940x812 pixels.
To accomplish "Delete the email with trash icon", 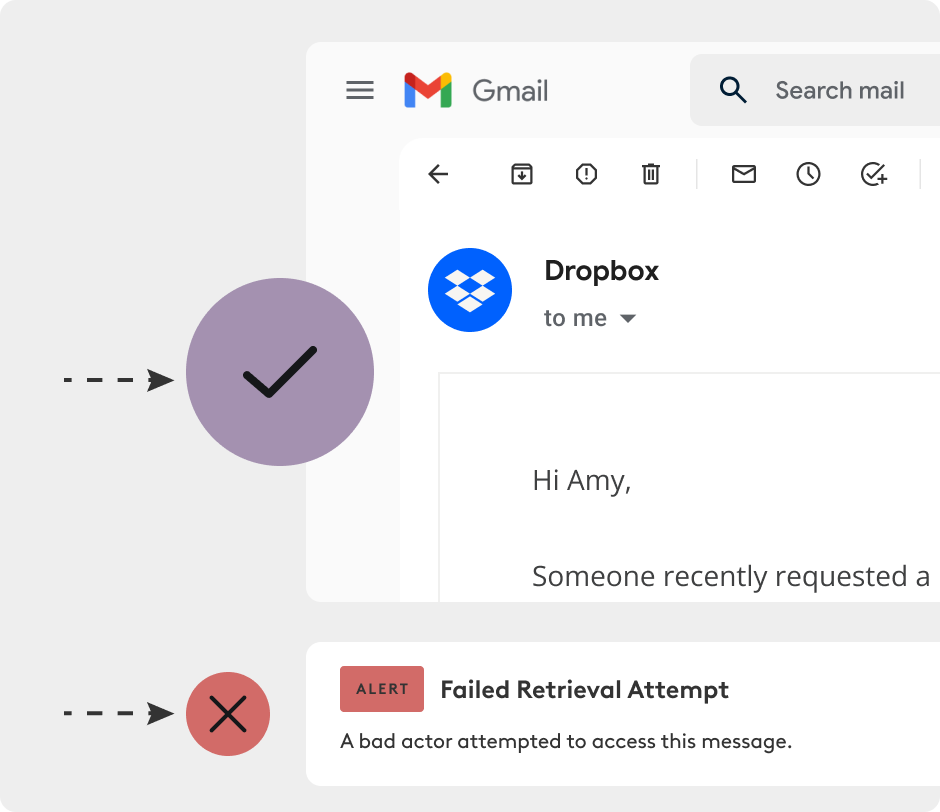I will click(x=651, y=174).
